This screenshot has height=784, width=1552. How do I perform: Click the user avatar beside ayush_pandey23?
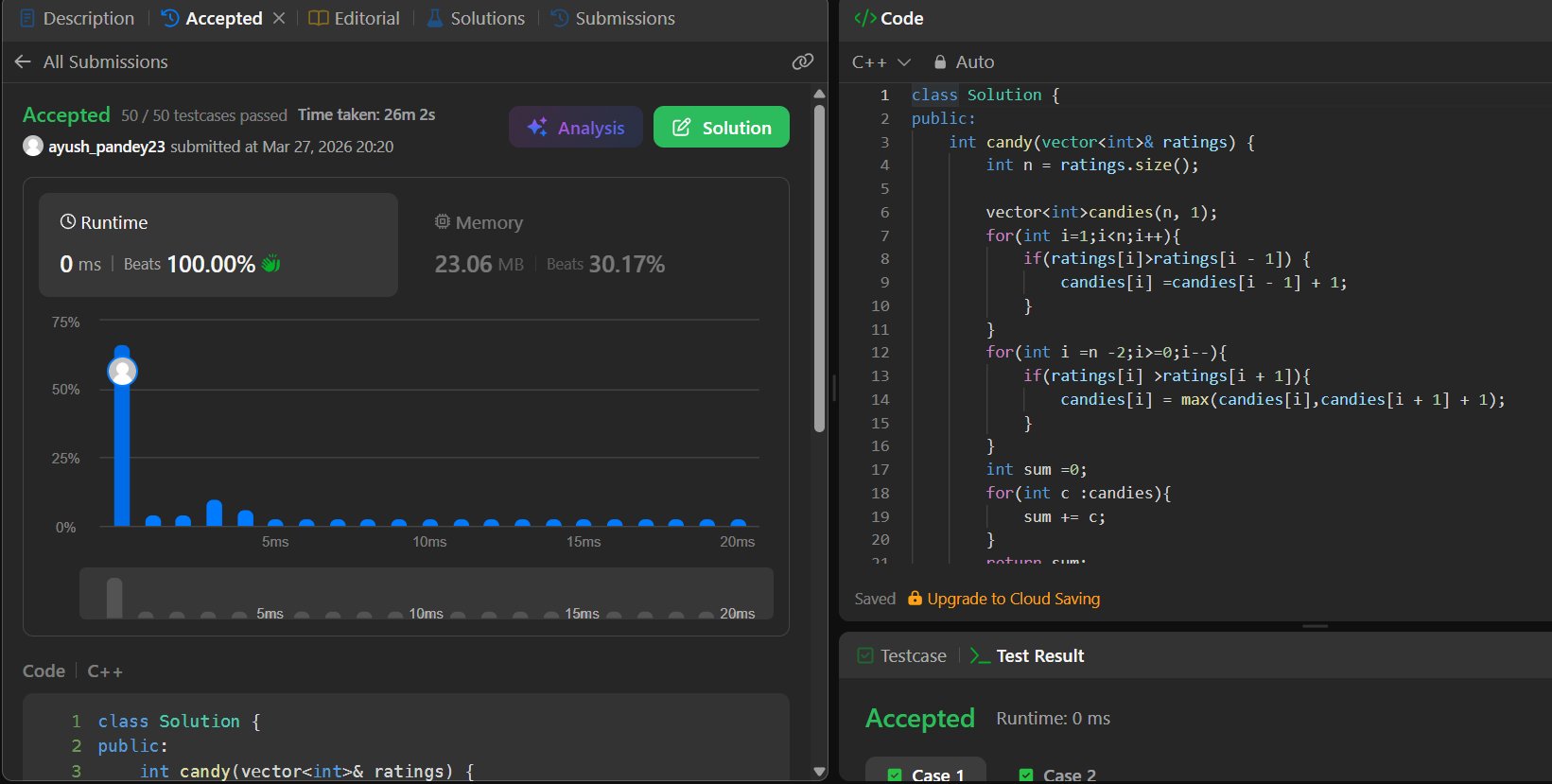pos(33,147)
